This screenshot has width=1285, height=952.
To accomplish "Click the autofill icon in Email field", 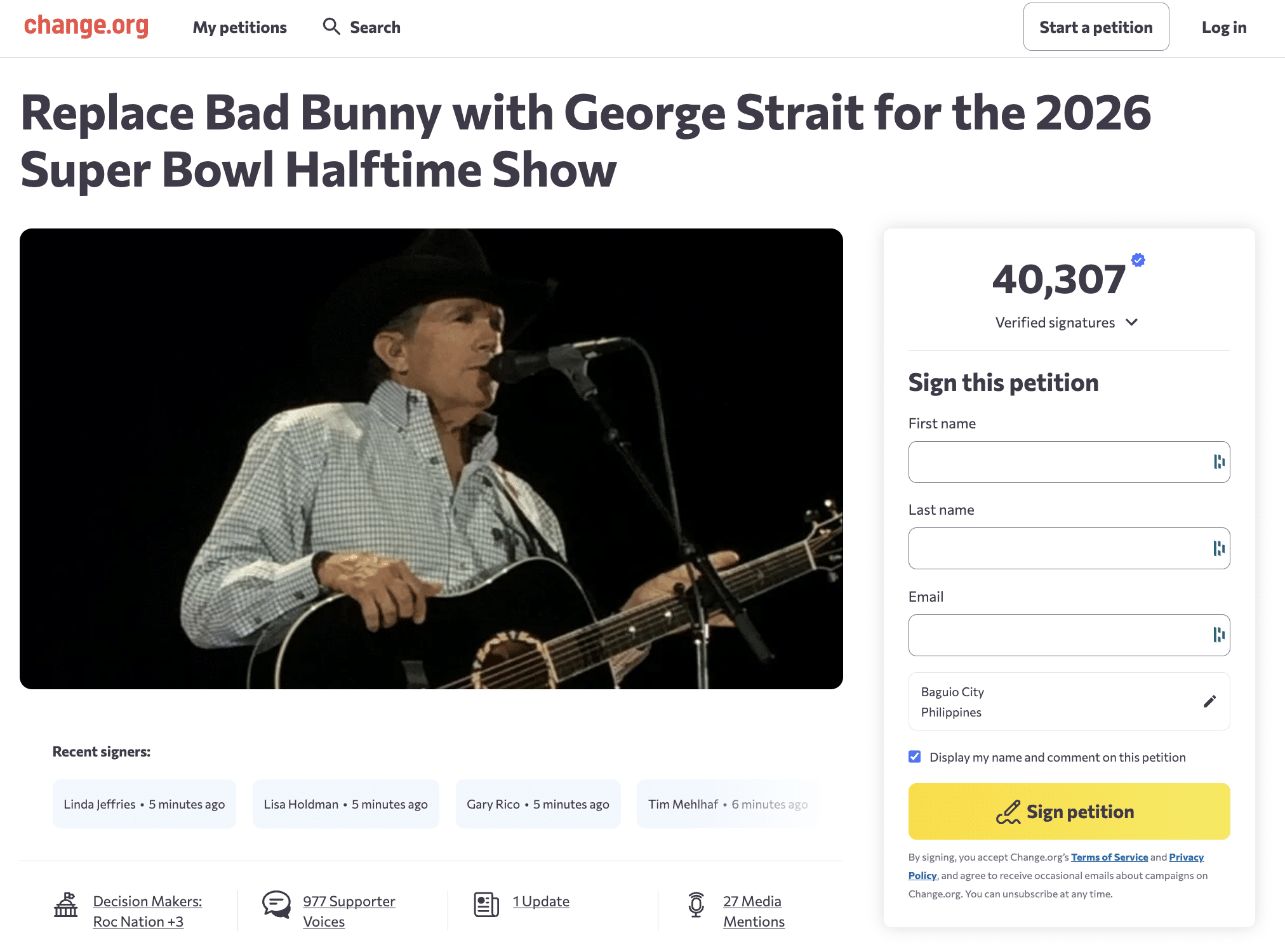I will pos(1219,635).
